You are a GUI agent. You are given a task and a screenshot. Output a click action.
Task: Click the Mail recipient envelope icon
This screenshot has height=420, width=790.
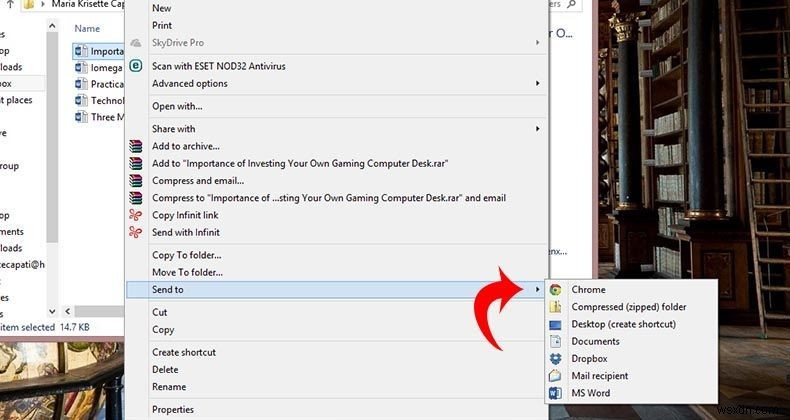(555, 376)
